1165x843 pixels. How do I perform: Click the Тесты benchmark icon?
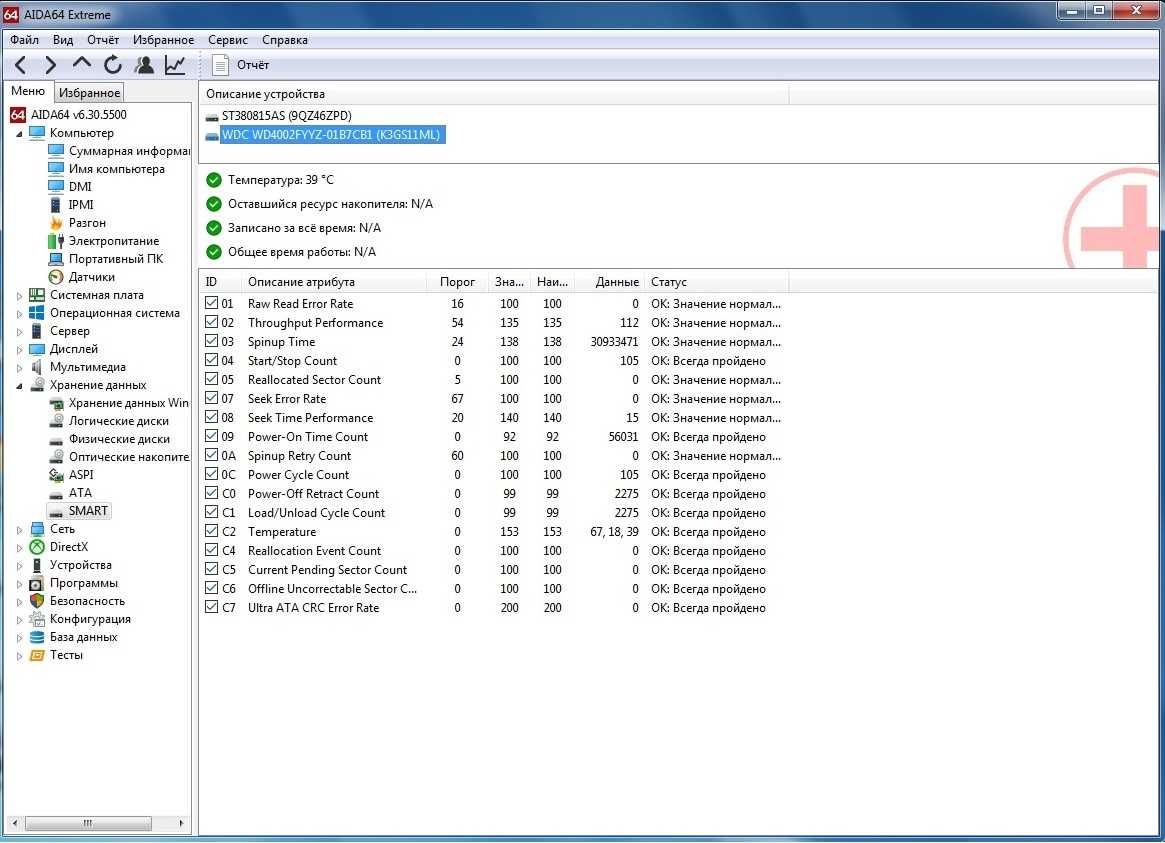pos(37,655)
